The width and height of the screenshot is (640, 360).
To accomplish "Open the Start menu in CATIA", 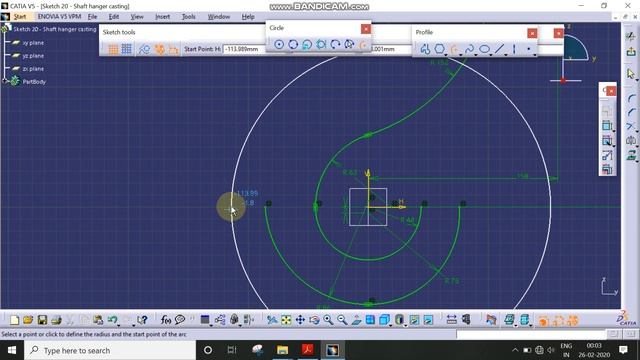I will (20, 17).
